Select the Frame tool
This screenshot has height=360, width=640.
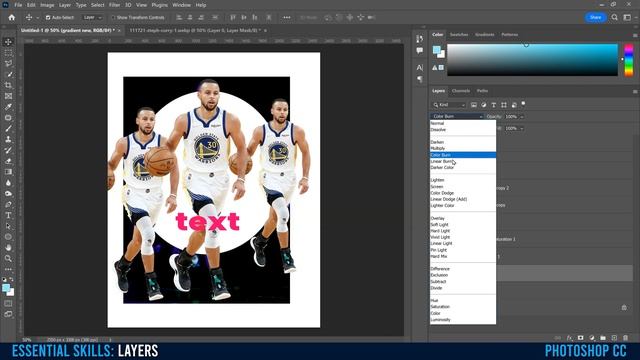click(x=8, y=96)
